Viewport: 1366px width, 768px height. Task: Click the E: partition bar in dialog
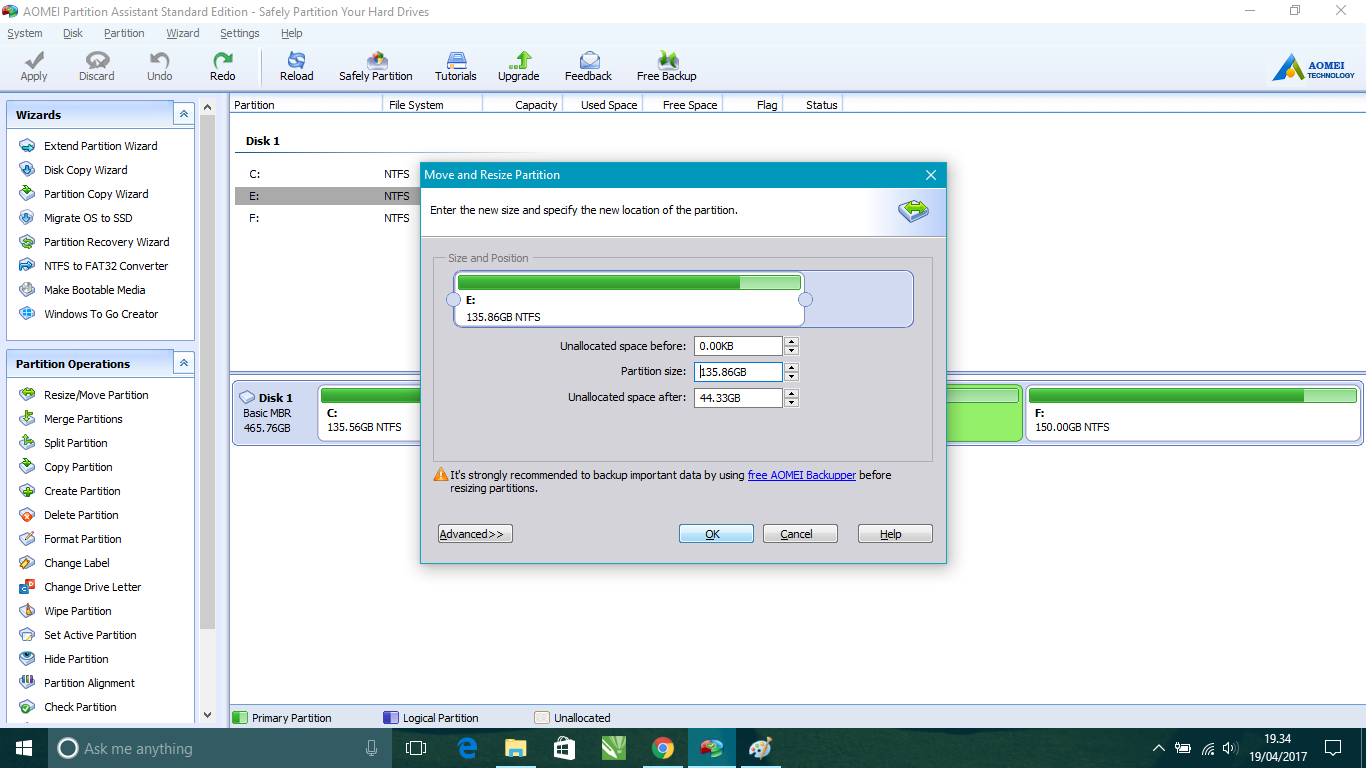[x=629, y=299]
